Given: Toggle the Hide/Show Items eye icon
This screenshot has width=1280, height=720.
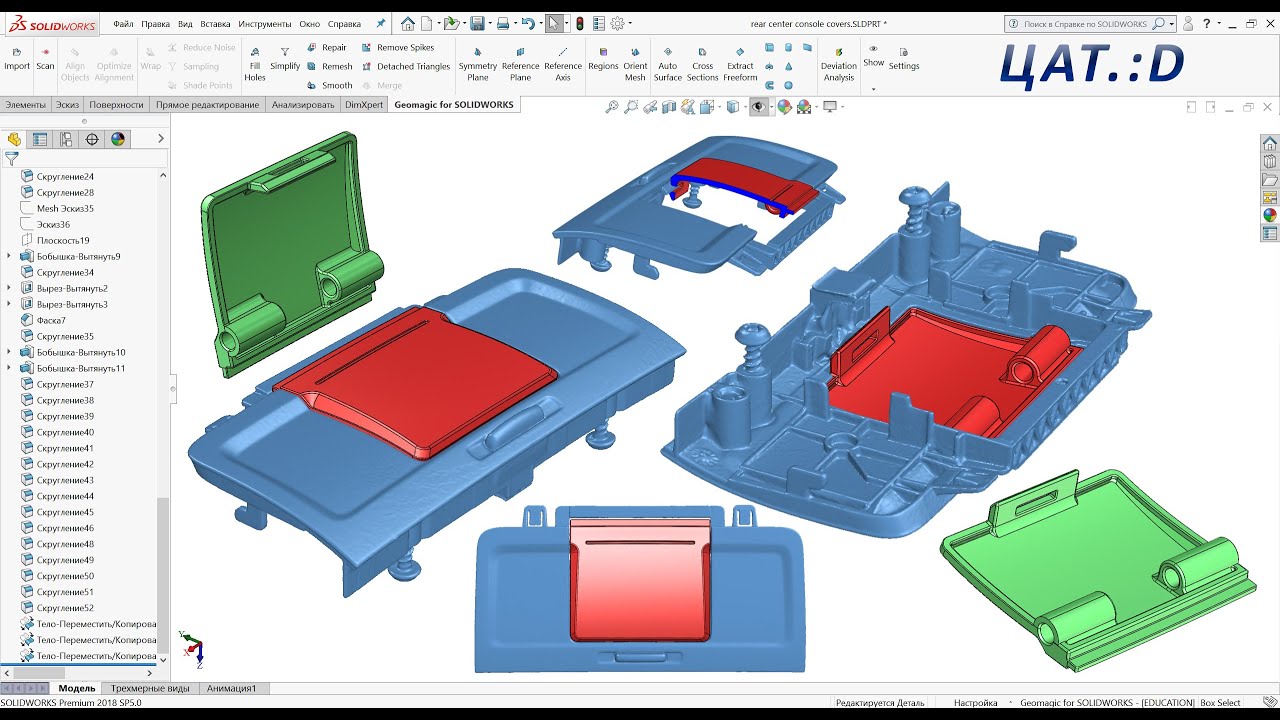Looking at the screenshot, I should click(x=759, y=107).
